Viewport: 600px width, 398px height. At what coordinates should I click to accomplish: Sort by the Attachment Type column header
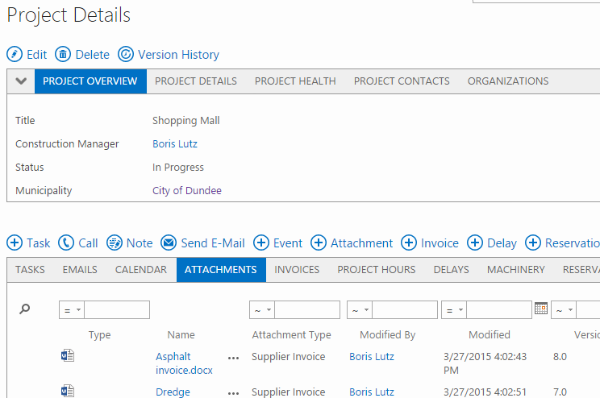tap(291, 335)
